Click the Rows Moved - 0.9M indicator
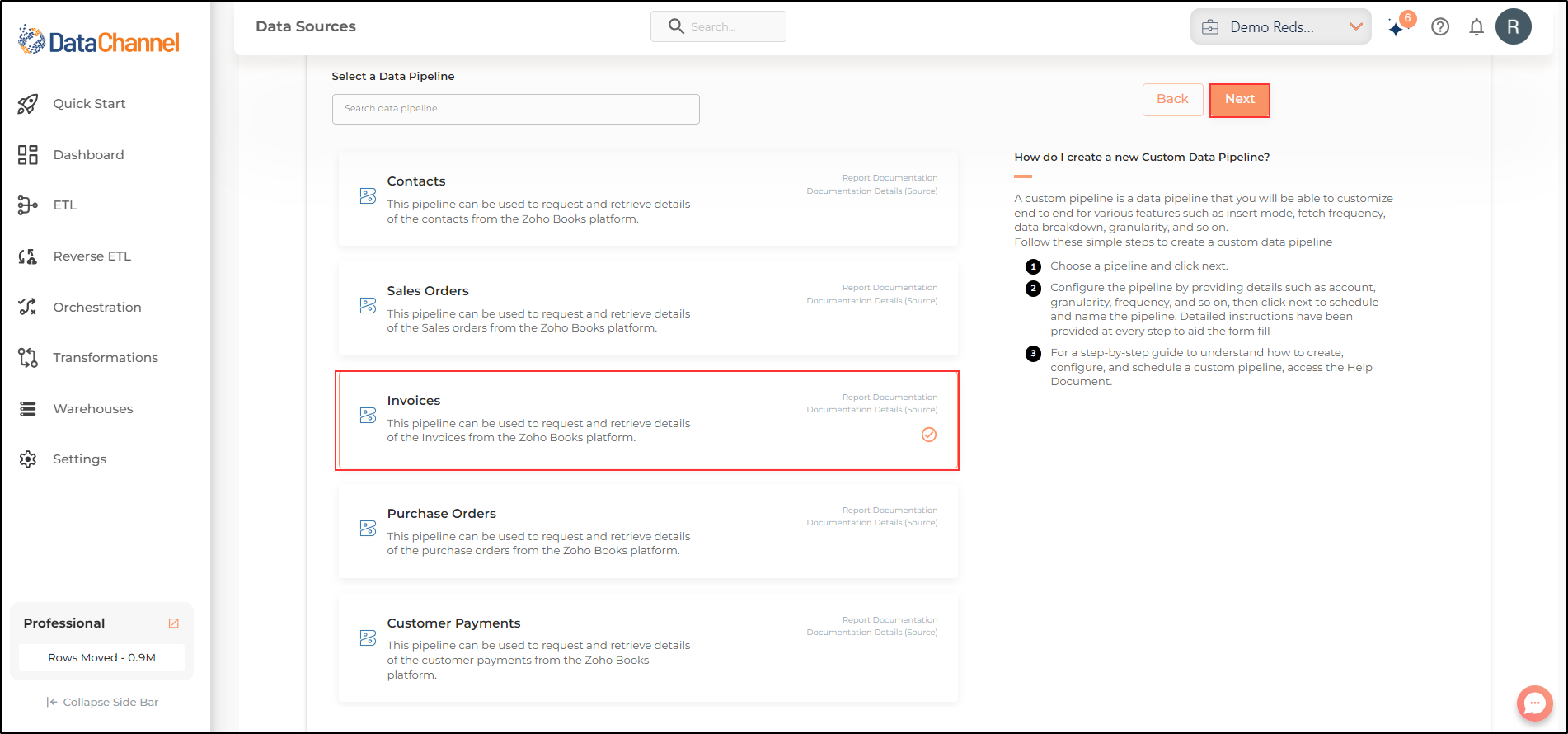 (101, 658)
